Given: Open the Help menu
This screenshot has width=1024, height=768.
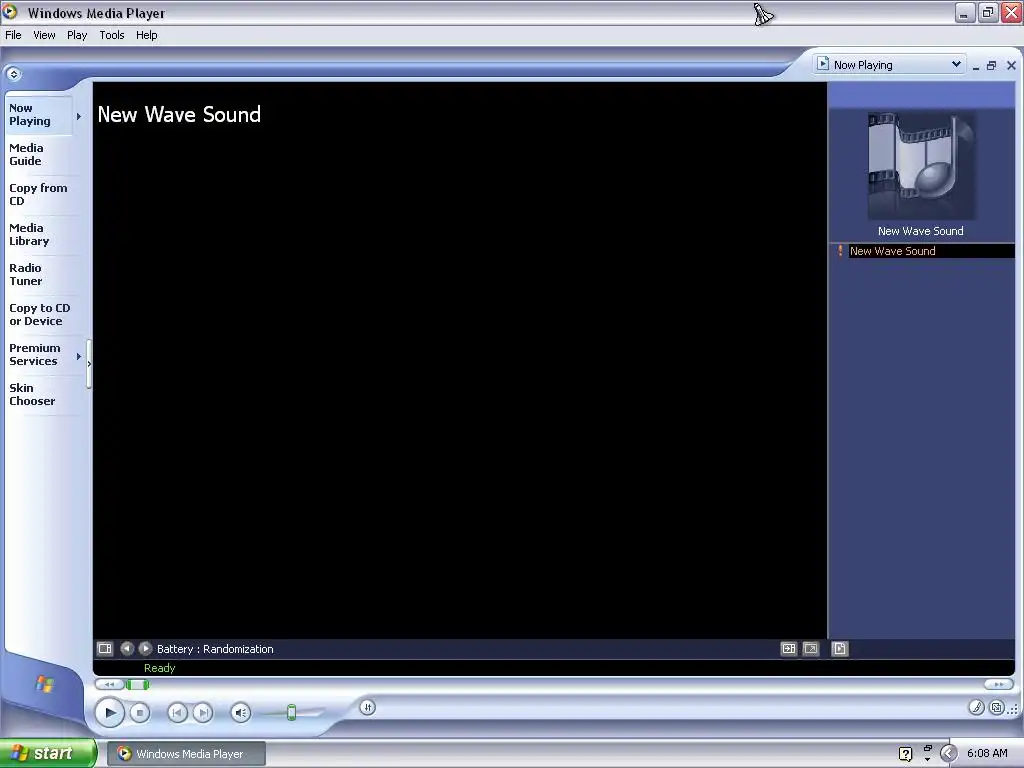Looking at the screenshot, I should tap(146, 35).
